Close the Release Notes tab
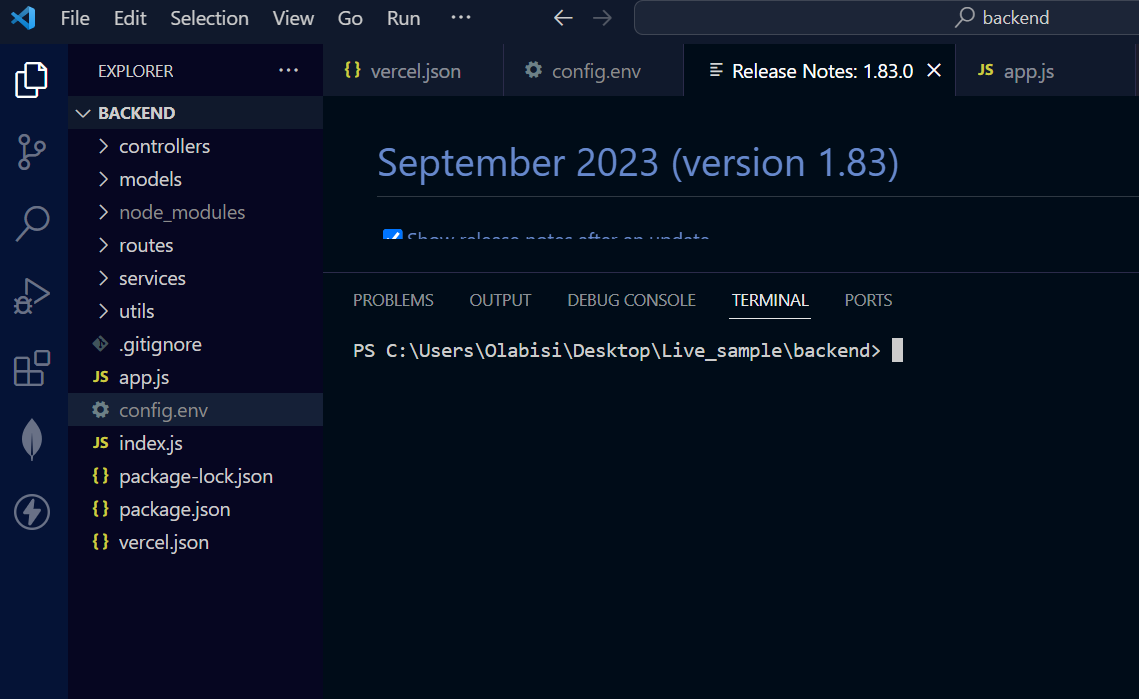1139x699 pixels. [933, 70]
